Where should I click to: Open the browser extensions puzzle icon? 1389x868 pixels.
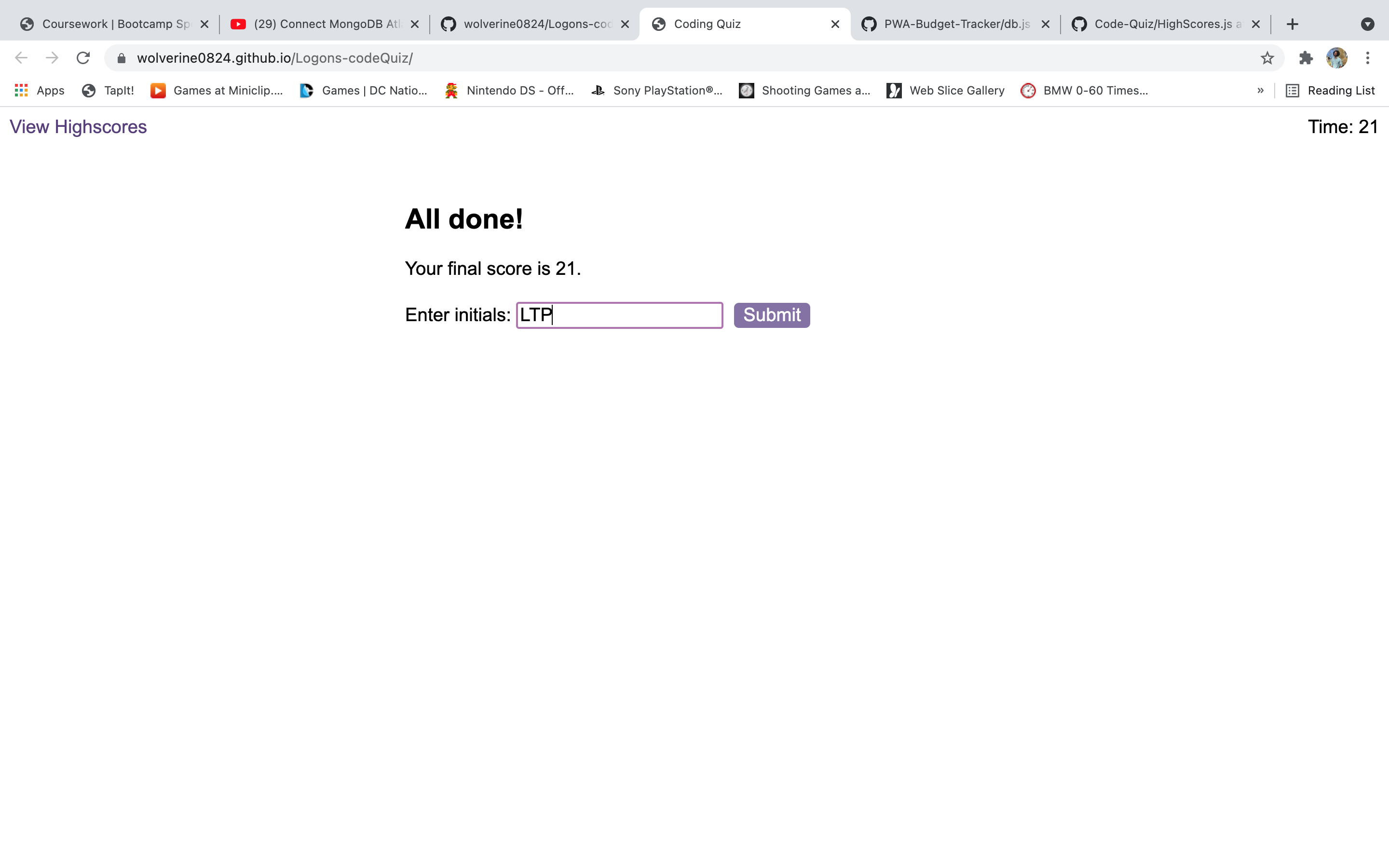click(1306, 57)
